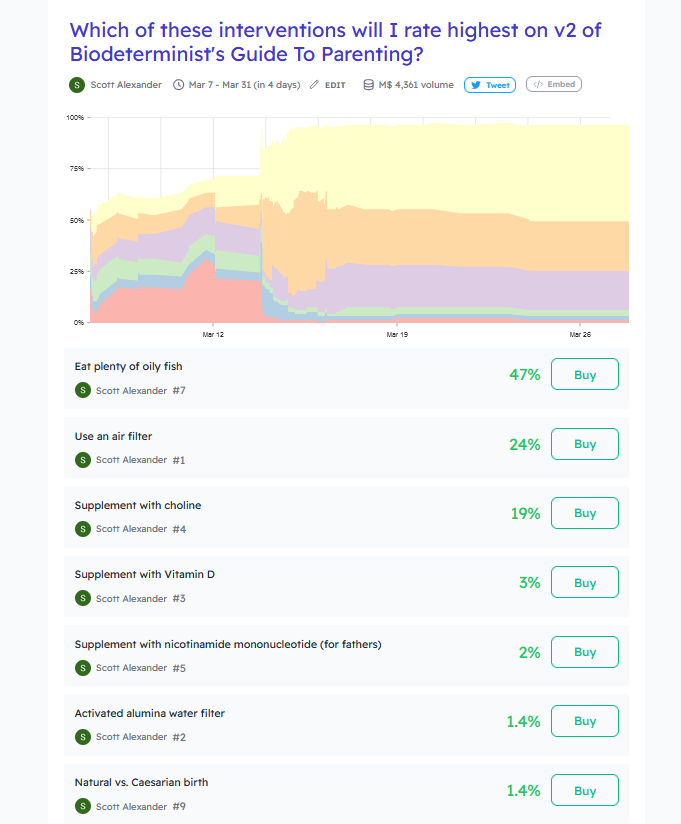Buy the Use an air filter answer
This screenshot has height=824, width=681.
pyautogui.click(x=585, y=444)
